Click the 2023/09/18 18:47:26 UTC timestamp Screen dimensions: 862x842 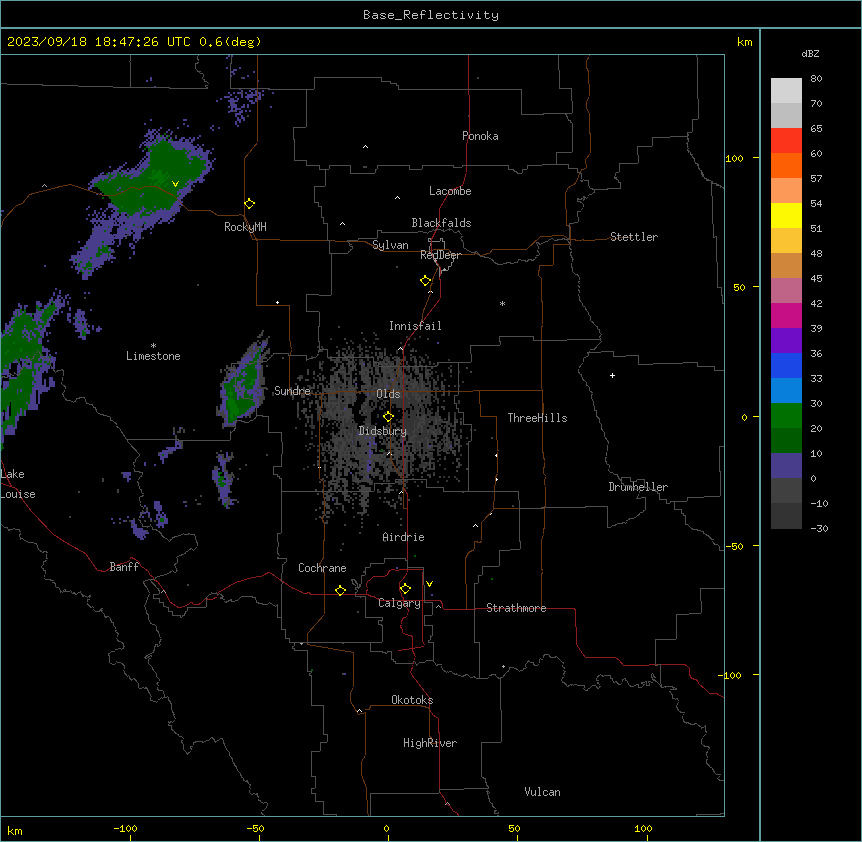pos(99,42)
